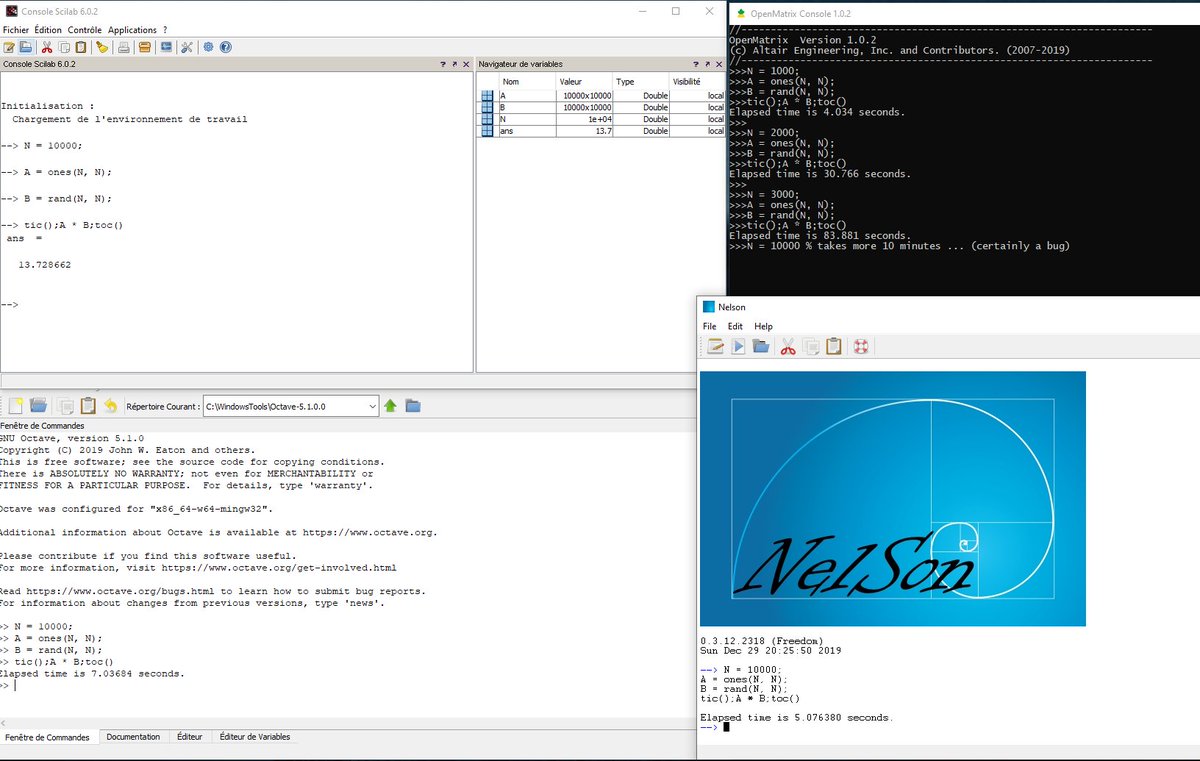Click the Scilab console prompt input line
The image size is (1200, 761).
pos(236,304)
